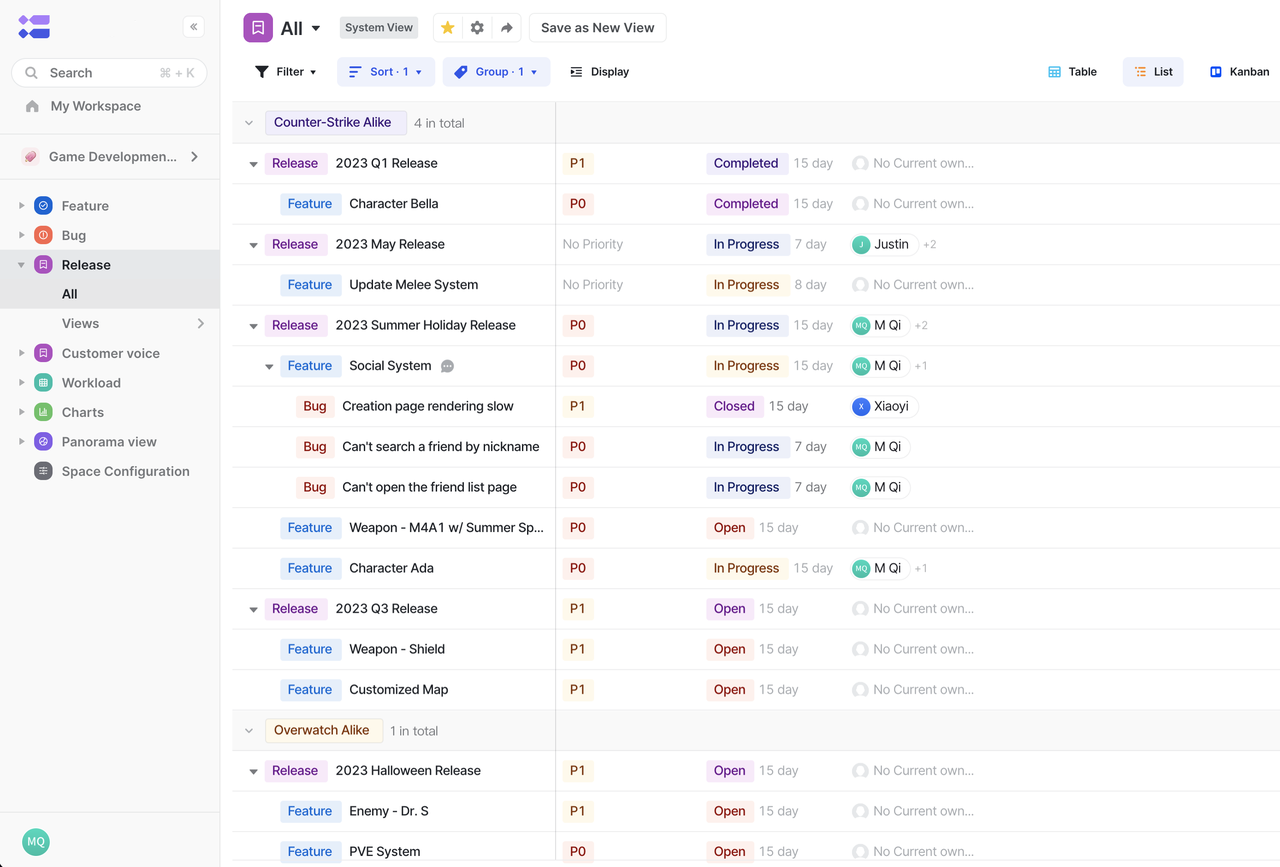This screenshot has width=1280, height=867.
Task: Open the Filter menu
Action: pos(287,71)
